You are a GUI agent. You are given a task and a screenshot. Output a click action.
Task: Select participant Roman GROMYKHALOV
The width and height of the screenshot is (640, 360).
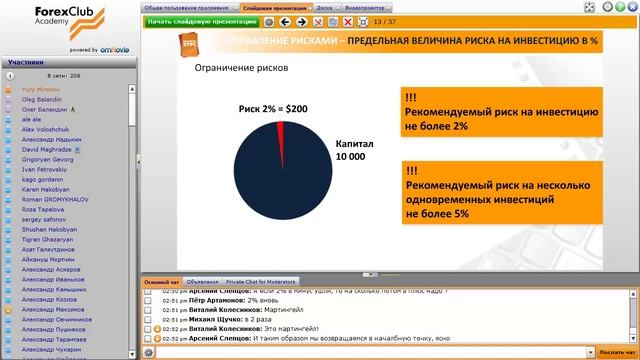55,200
